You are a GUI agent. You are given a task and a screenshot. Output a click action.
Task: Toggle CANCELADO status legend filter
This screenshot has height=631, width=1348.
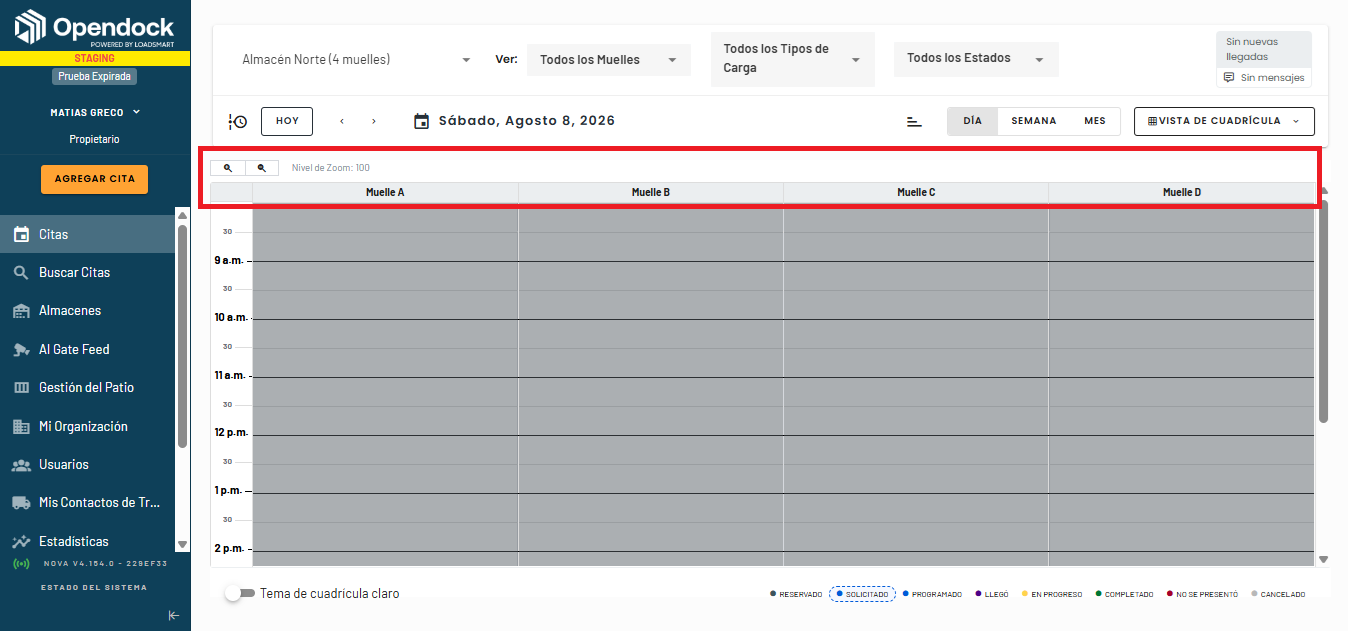click(x=1277, y=594)
